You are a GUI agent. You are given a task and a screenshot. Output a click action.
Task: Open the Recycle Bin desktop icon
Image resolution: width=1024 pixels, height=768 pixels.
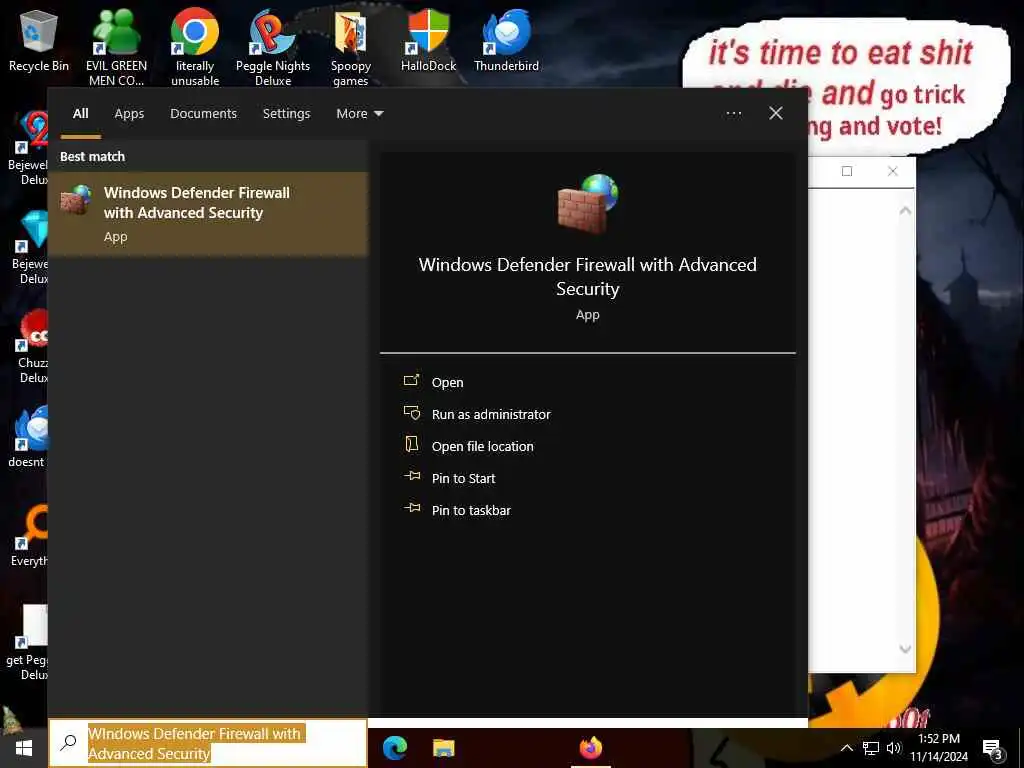(x=39, y=40)
